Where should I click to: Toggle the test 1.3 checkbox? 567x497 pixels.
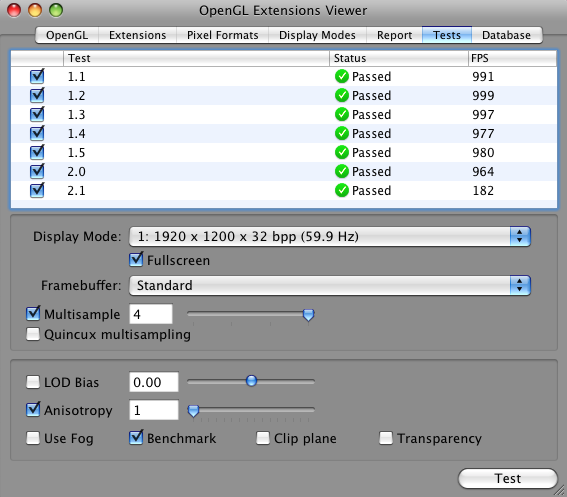click(37, 114)
